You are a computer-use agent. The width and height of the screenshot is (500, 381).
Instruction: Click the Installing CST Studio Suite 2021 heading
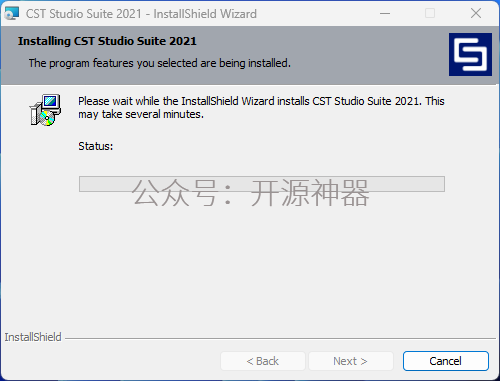107,41
